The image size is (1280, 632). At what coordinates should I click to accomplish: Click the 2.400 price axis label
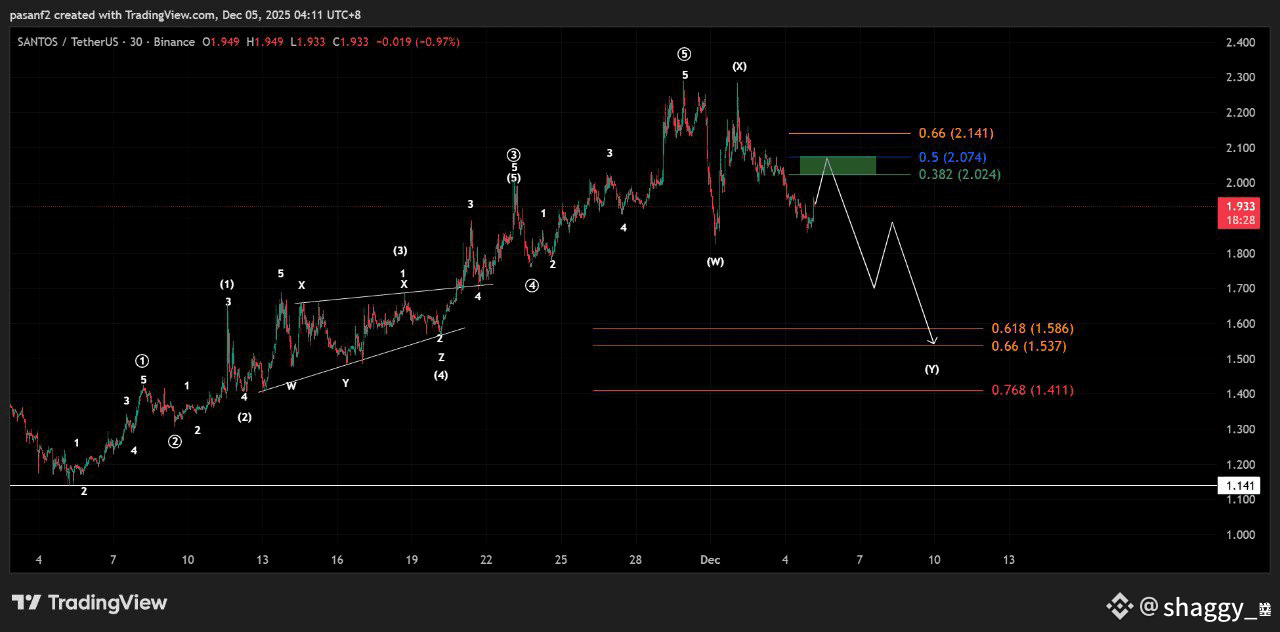(1240, 42)
